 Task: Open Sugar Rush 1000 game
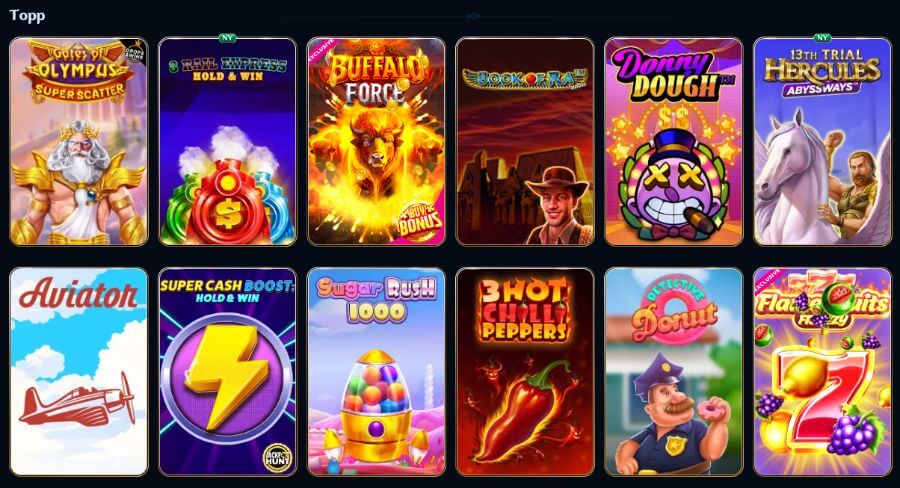click(376, 372)
